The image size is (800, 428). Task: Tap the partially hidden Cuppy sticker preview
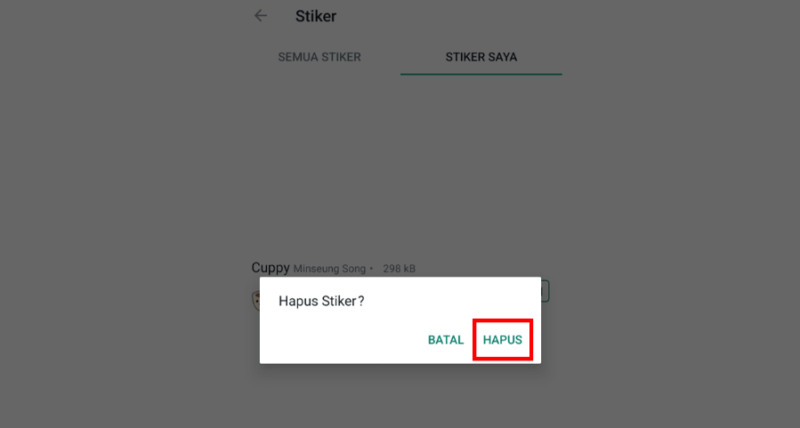(x=256, y=300)
